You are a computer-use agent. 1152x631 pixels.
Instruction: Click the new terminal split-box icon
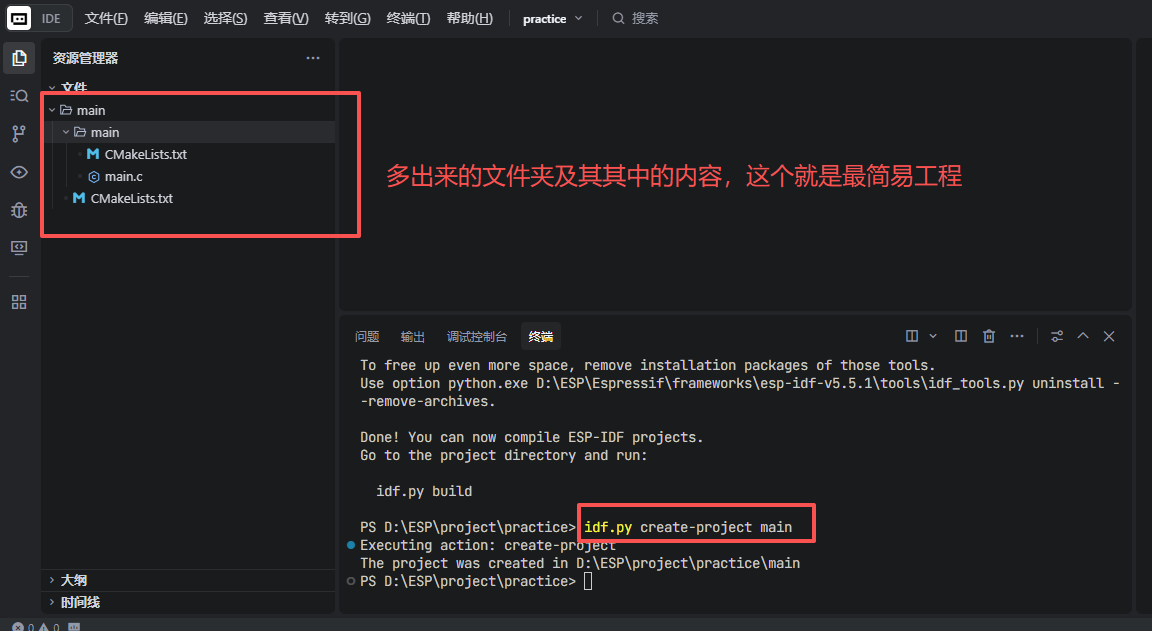click(912, 336)
